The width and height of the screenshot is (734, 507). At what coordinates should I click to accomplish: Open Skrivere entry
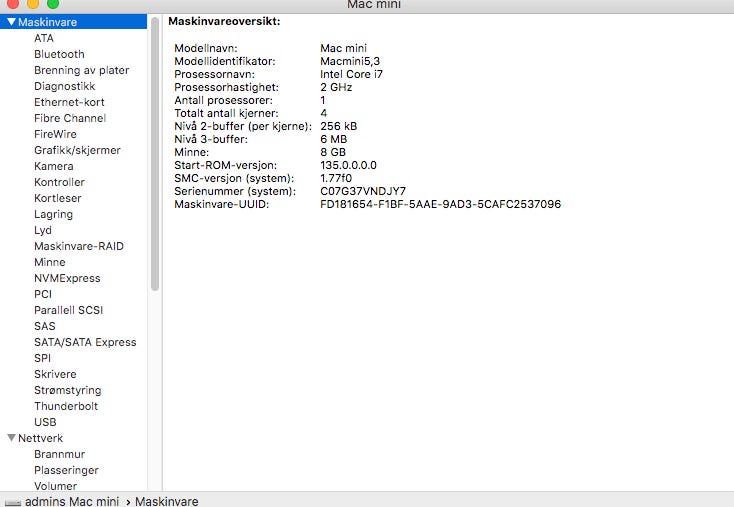[x=55, y=374]
